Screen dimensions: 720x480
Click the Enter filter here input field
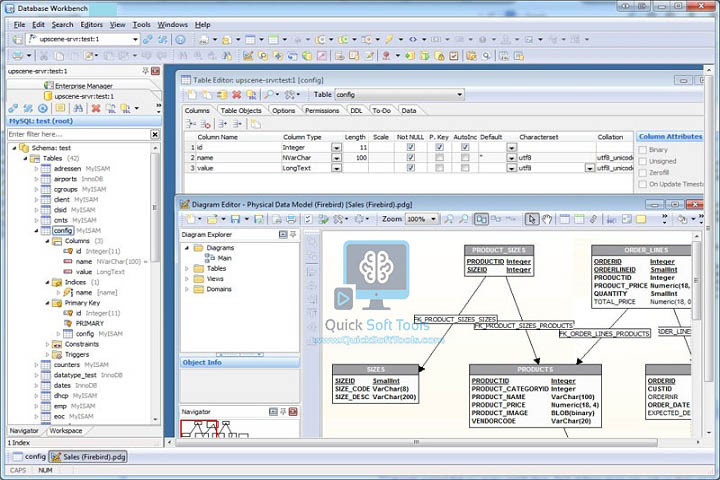coord(79,134)
